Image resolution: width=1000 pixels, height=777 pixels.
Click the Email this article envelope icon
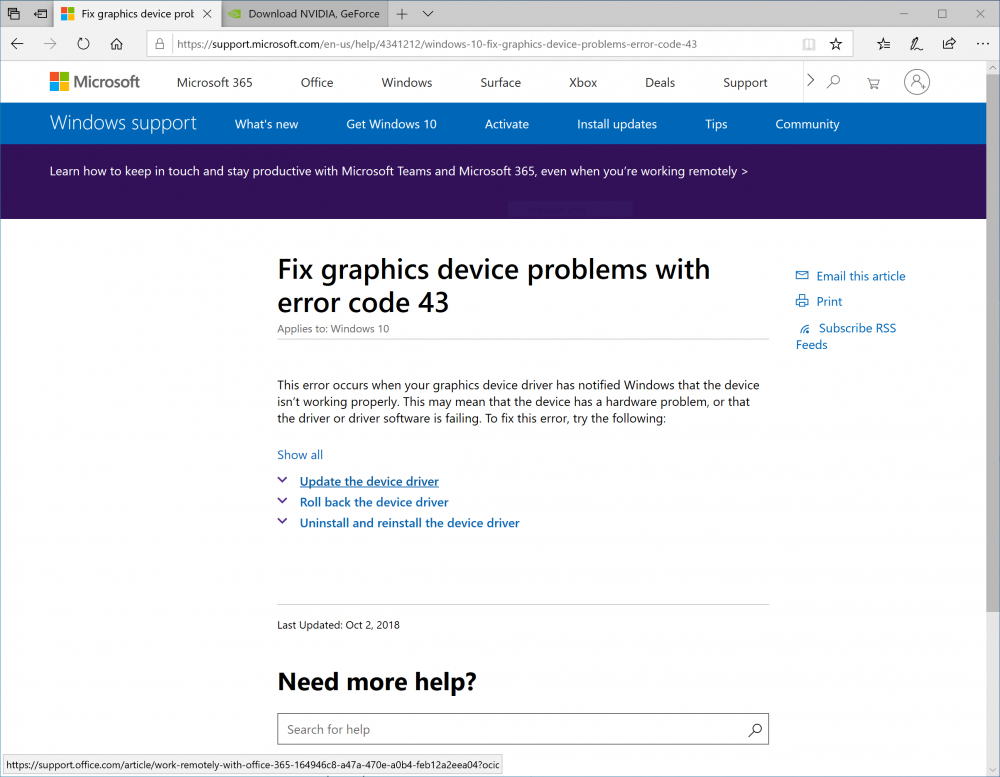click(802, 275)
